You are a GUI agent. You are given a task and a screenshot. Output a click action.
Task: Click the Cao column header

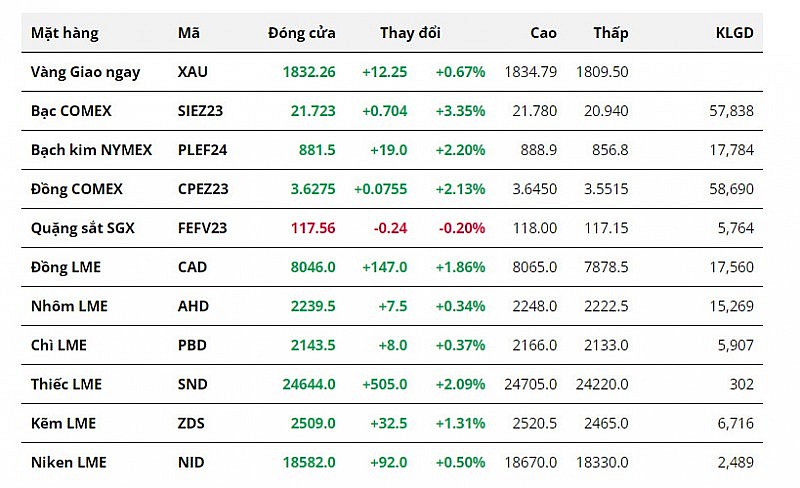click(x=543, y=33)
